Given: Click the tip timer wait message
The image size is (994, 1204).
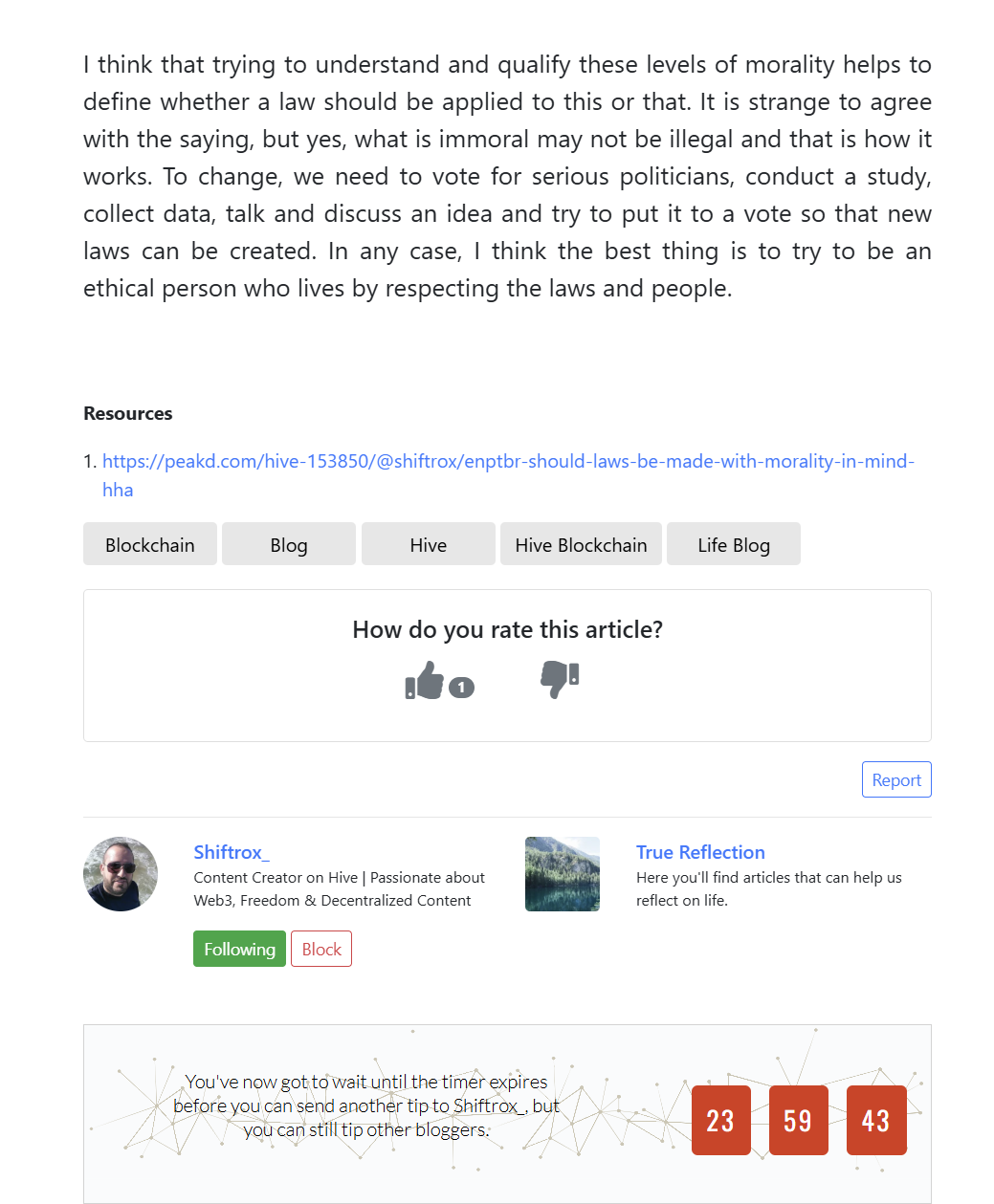Looking at the screenshot, I should pyautogui.click(x=366, y=1105).
